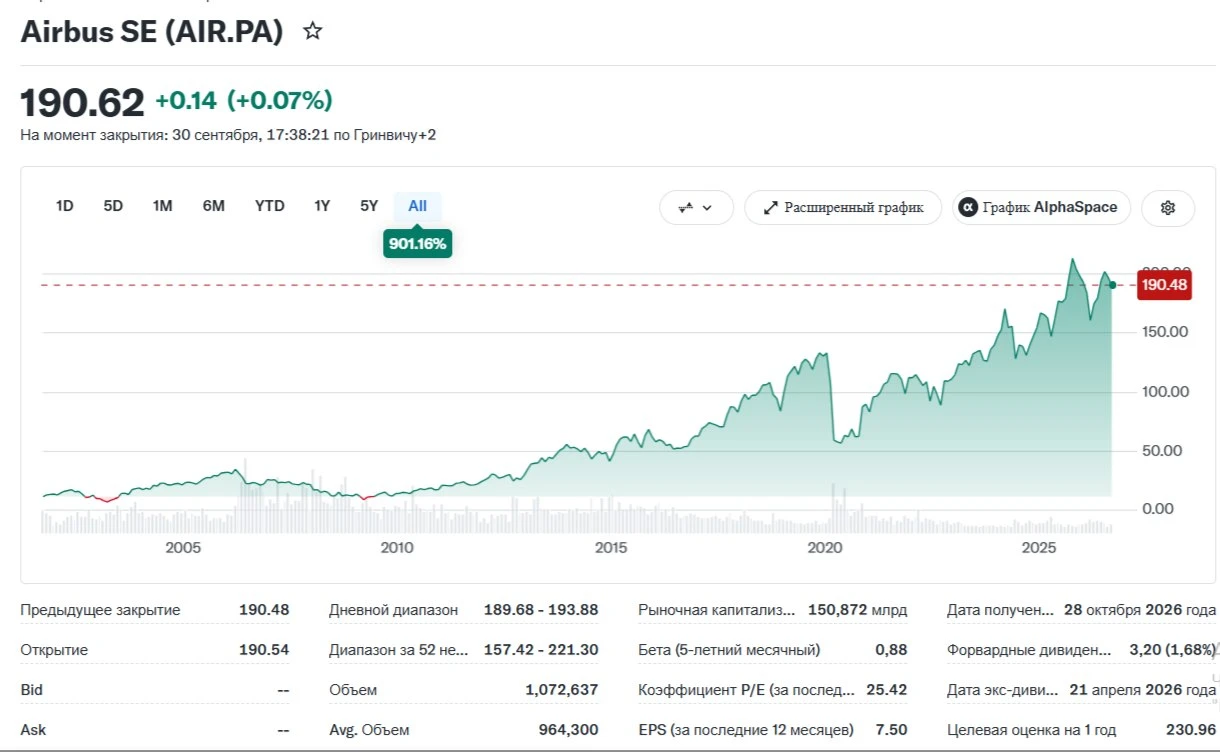Screen dimensions: 1220x752
Task: Click the Airbus SE (AIR.PA) title
Action: click(152, 31)
